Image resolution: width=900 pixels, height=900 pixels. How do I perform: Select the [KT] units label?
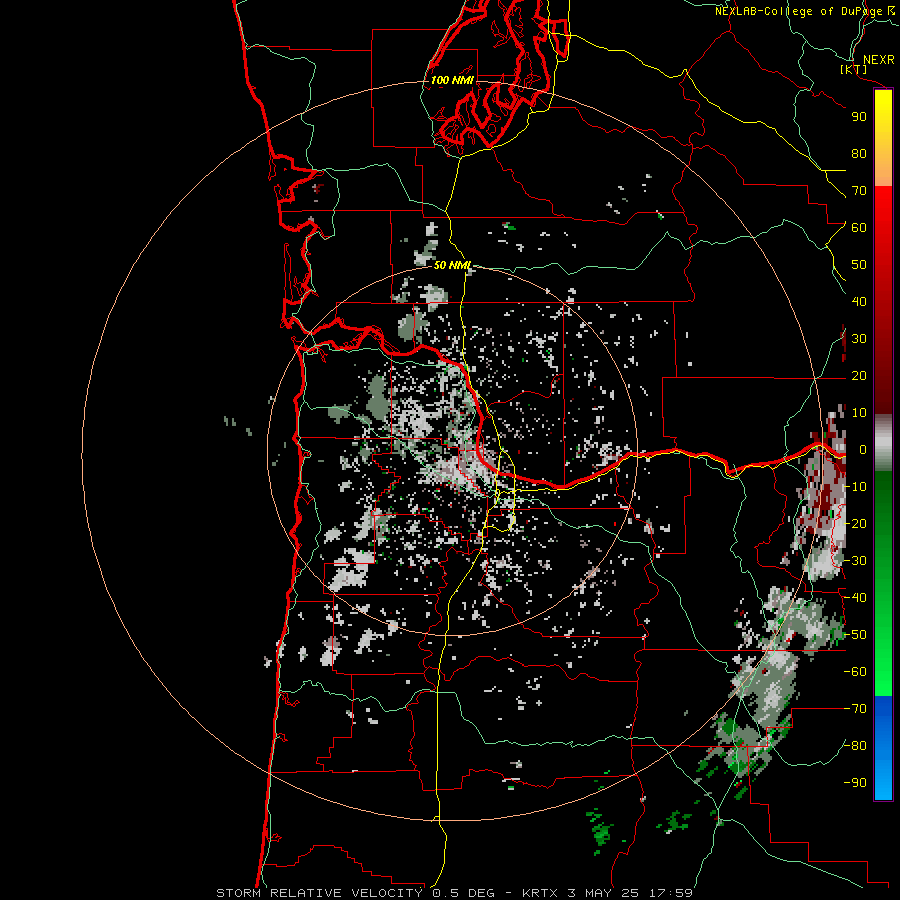pyautogui.click(x=854, y=69)
